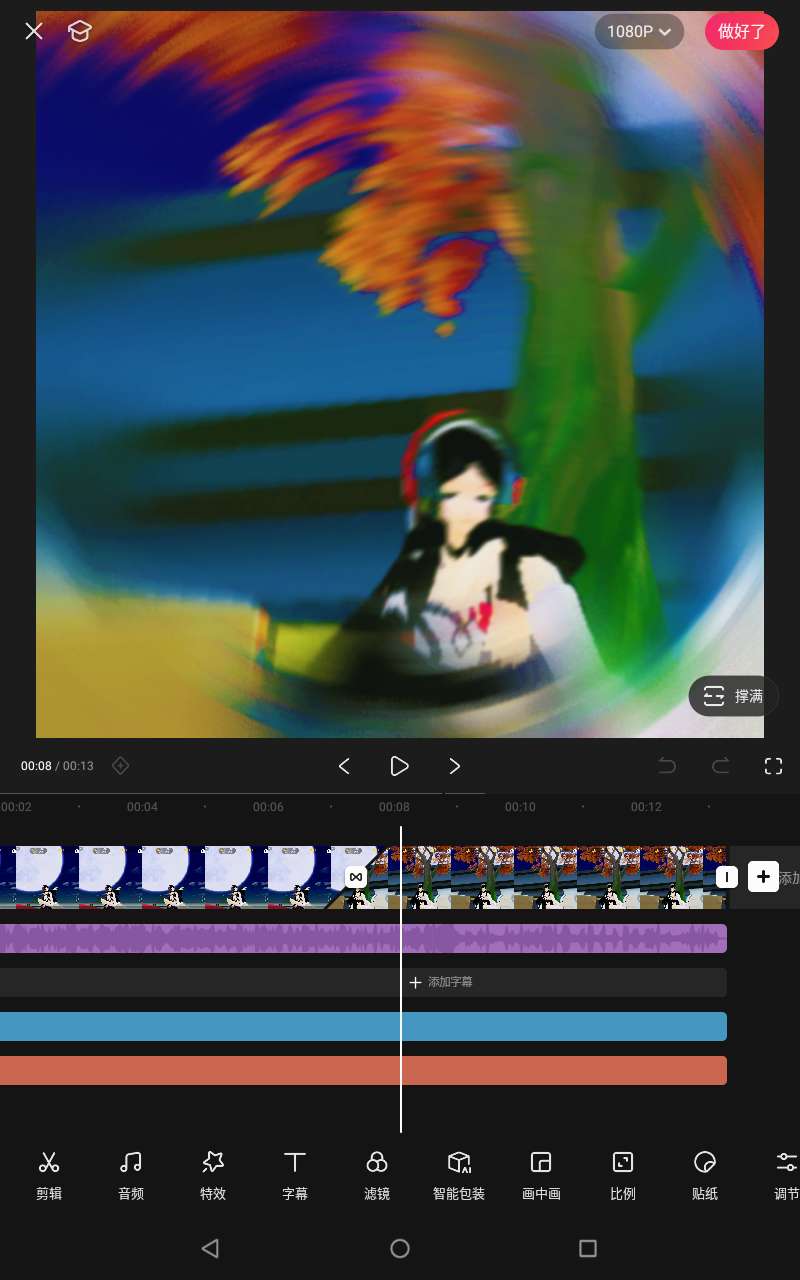Tap the 撑满 fill-screen button
800x1280 pixels.
[733, 696]
